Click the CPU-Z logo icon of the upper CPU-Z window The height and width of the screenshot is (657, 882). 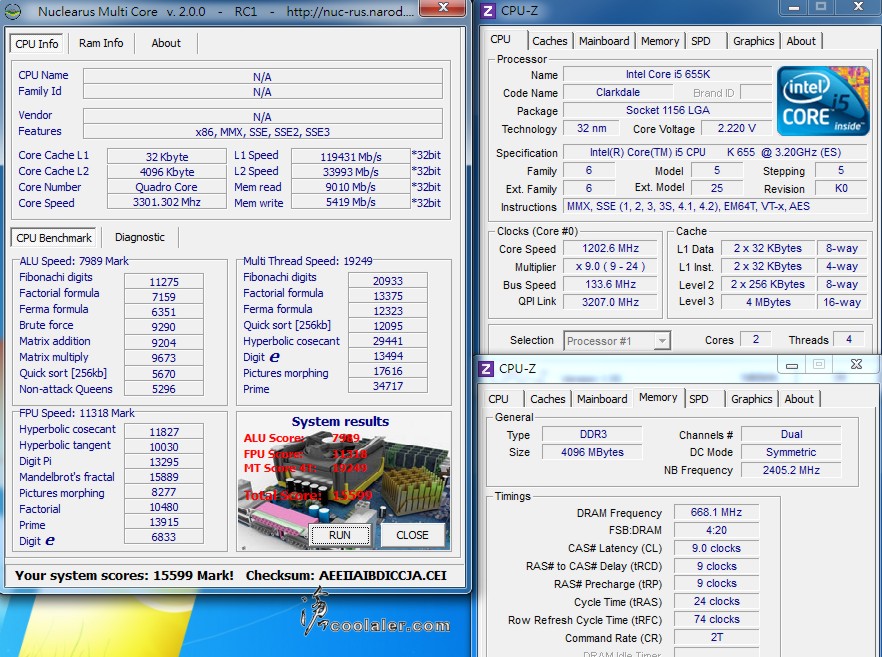[x=488, y=11]
